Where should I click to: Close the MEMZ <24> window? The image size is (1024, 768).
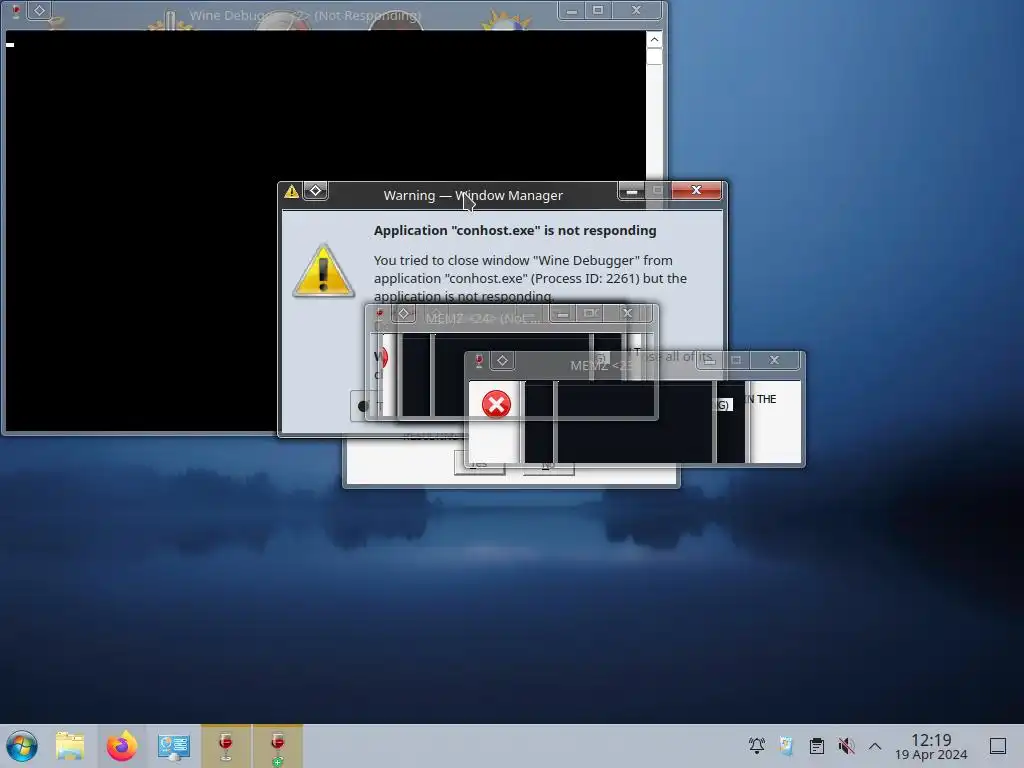tap(628, 313)
